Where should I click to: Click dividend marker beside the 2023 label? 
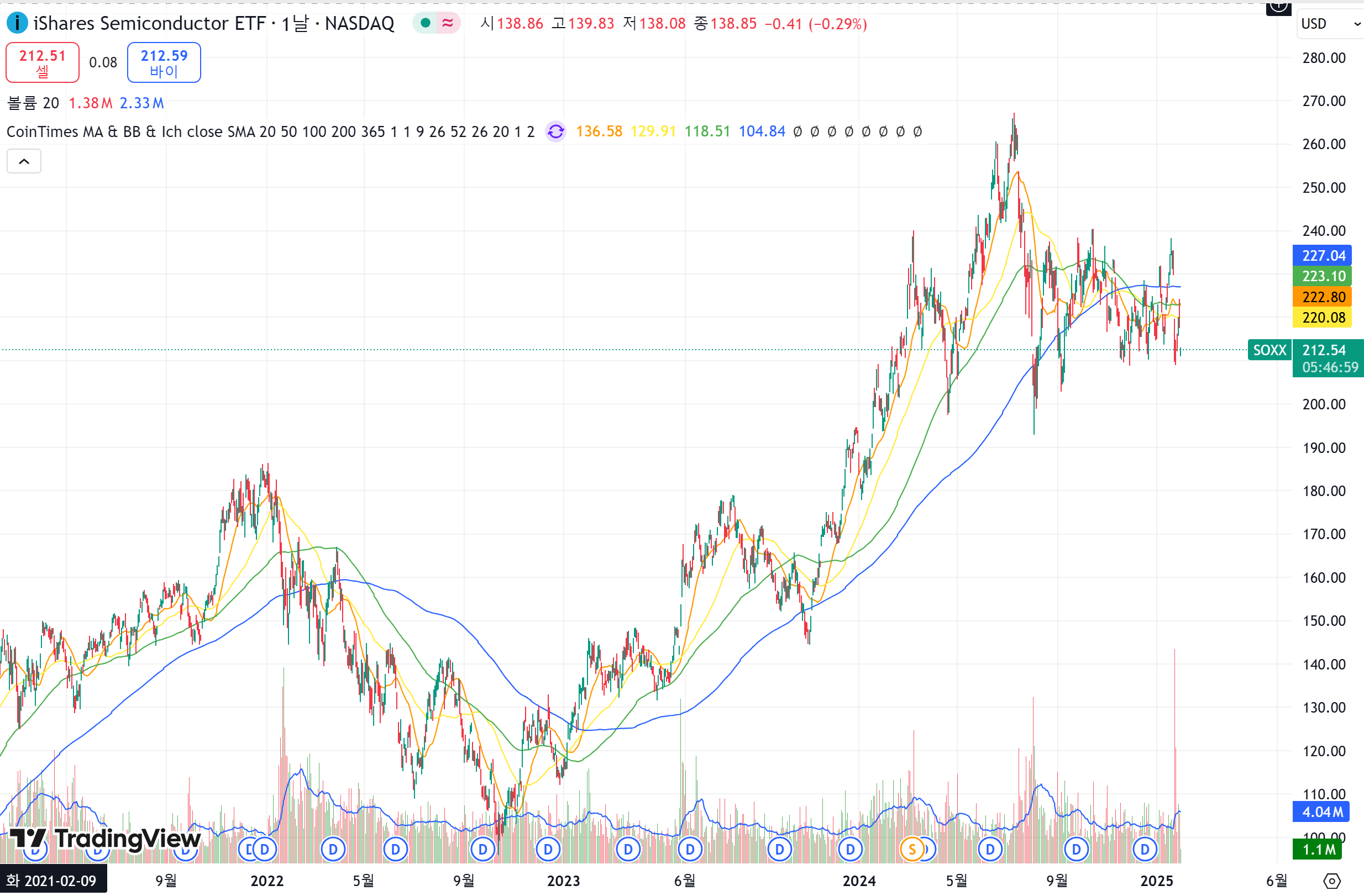(548, 849)
